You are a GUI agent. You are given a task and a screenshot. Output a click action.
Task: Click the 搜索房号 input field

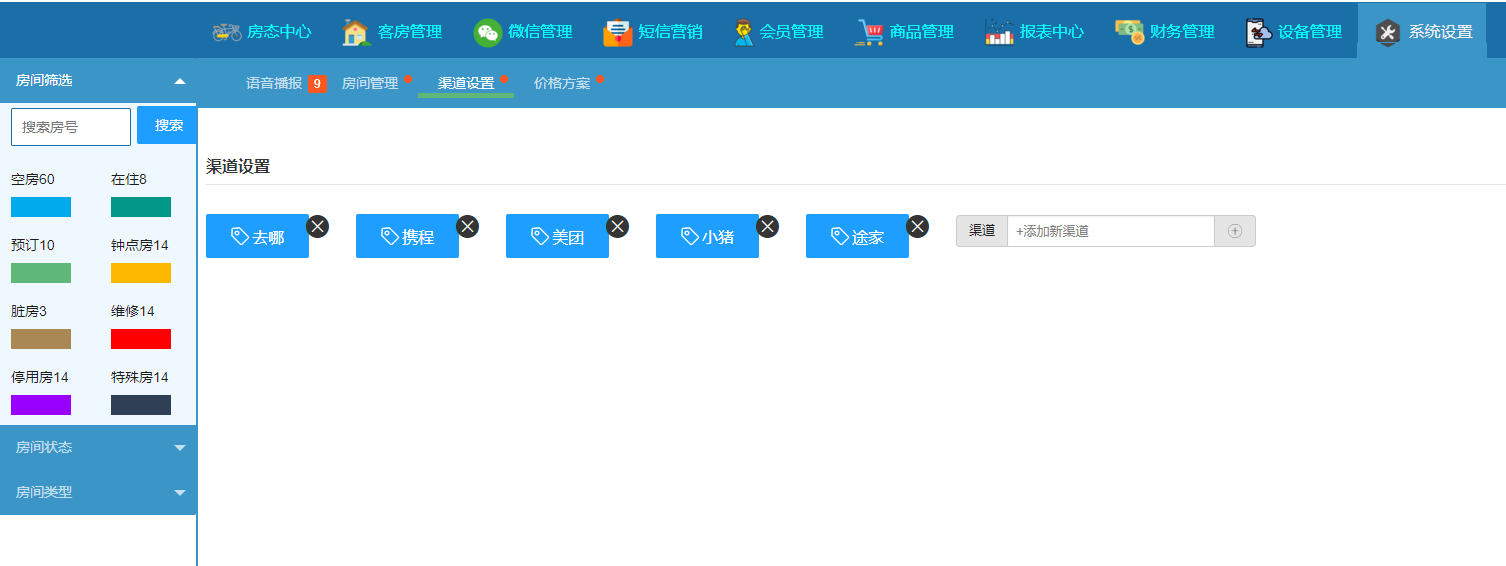click(x=71, y=127)
